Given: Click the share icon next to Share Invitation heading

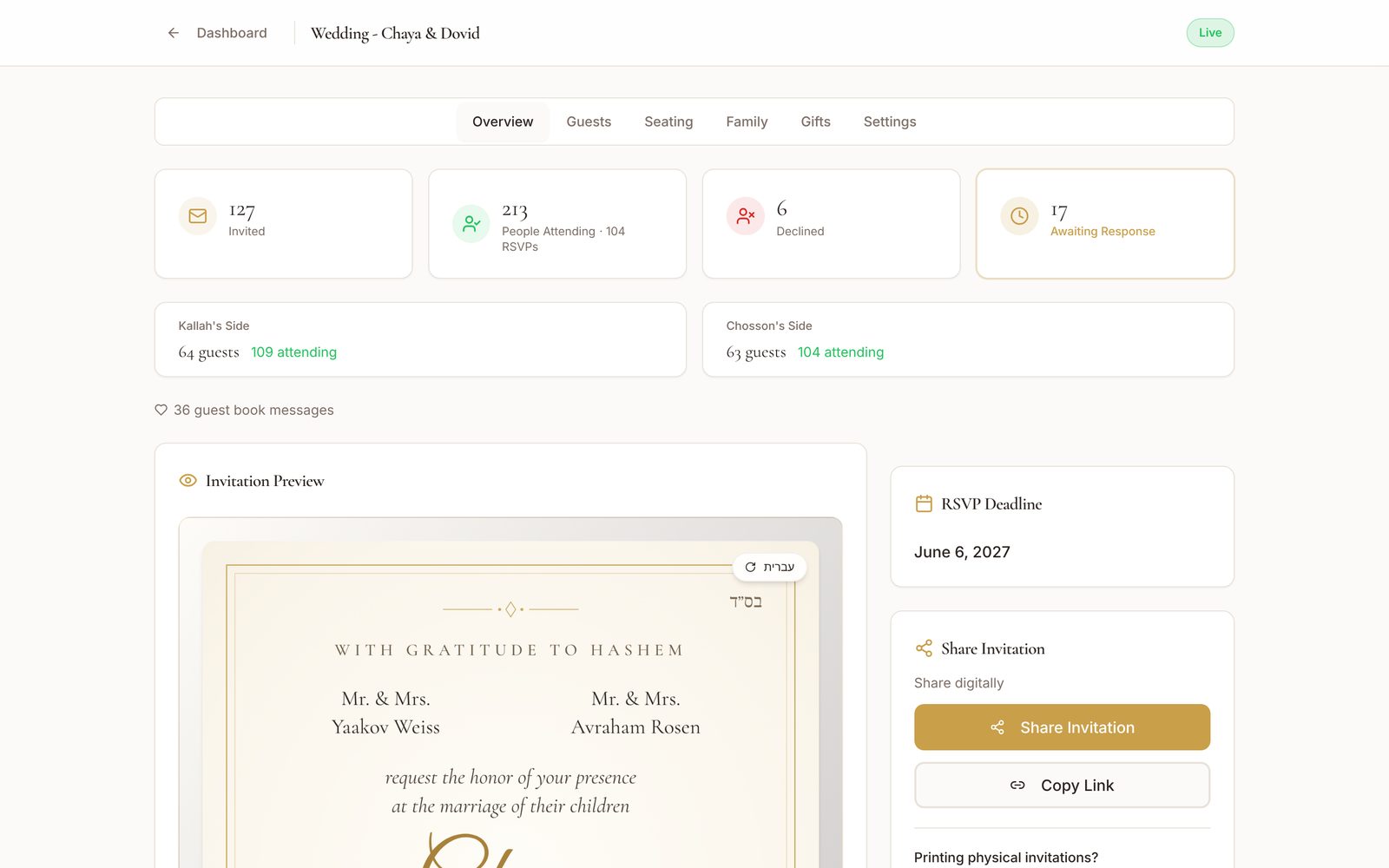Looking at the screenshot, I should click(924, 648).
